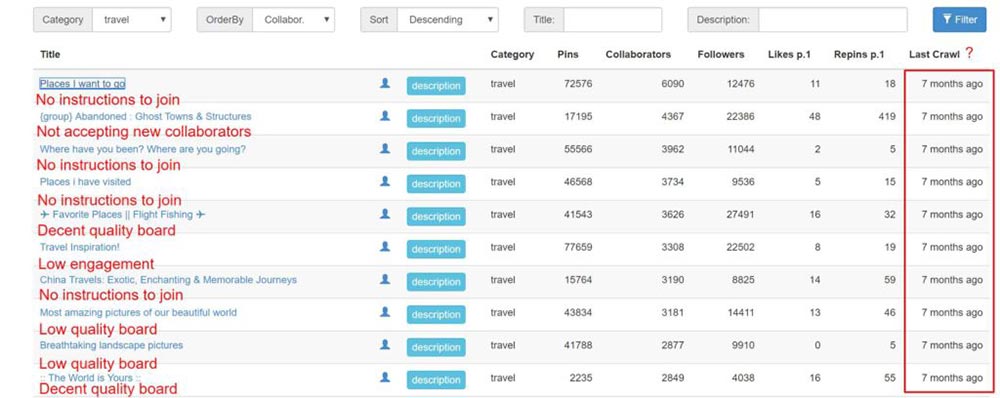This screenshot has width=1000, height=398.
Task: Open :: The World is Yours :: link
Action: [91, 378]
